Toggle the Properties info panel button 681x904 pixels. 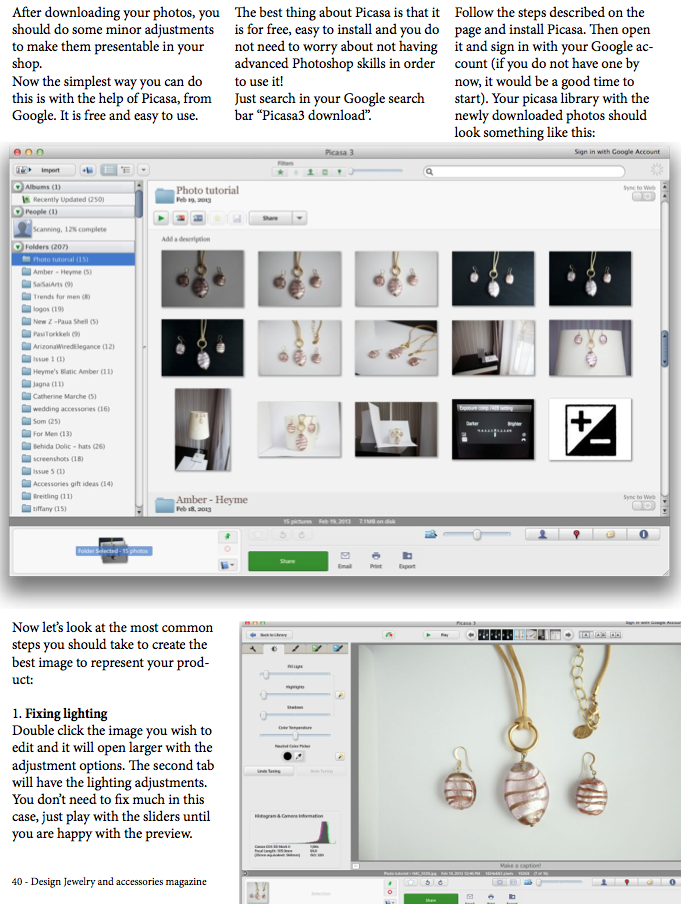[643, 534]
